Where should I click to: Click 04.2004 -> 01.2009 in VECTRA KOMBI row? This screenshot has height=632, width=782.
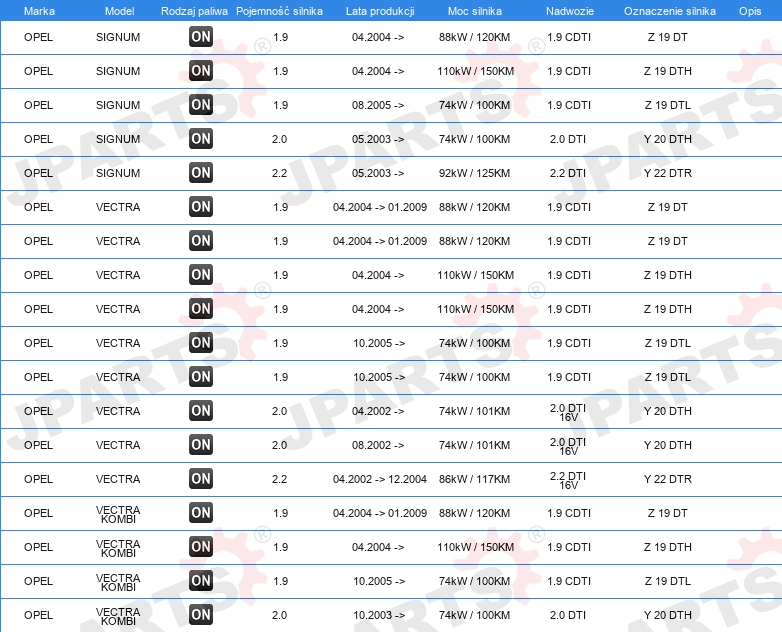tap(380, 513)
